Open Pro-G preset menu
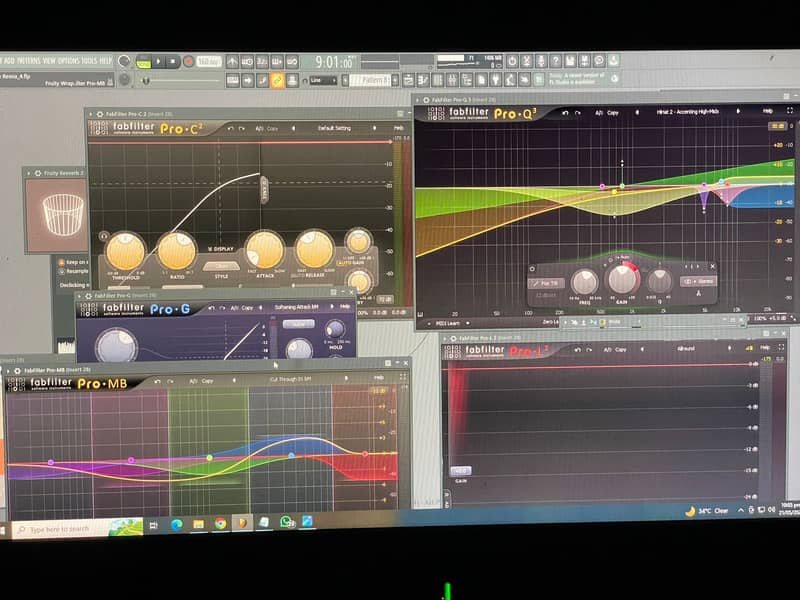Screen dimensions: 800x600 click(x=296, y=307)
